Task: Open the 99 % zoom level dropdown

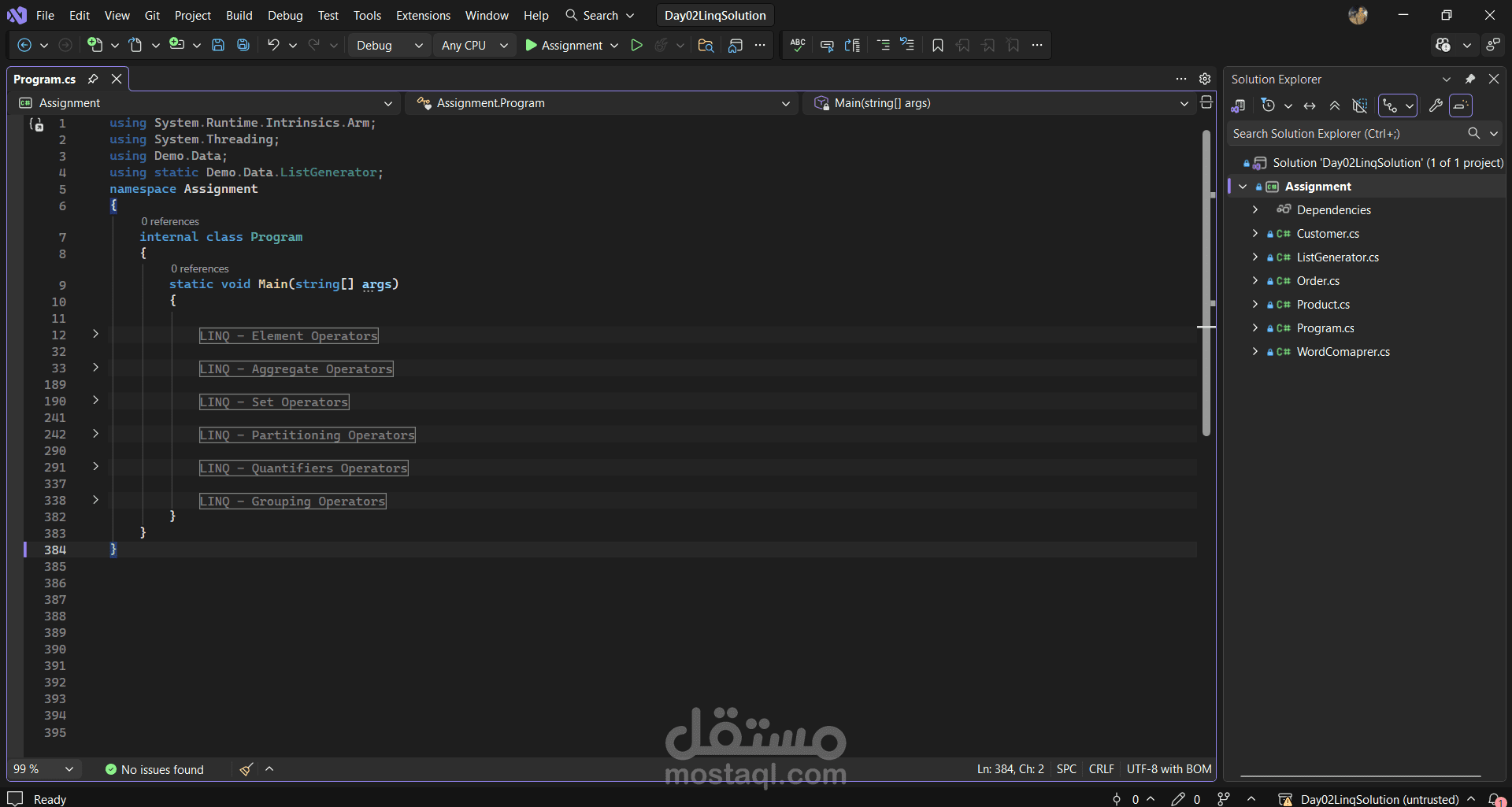Action: point(43,769)
